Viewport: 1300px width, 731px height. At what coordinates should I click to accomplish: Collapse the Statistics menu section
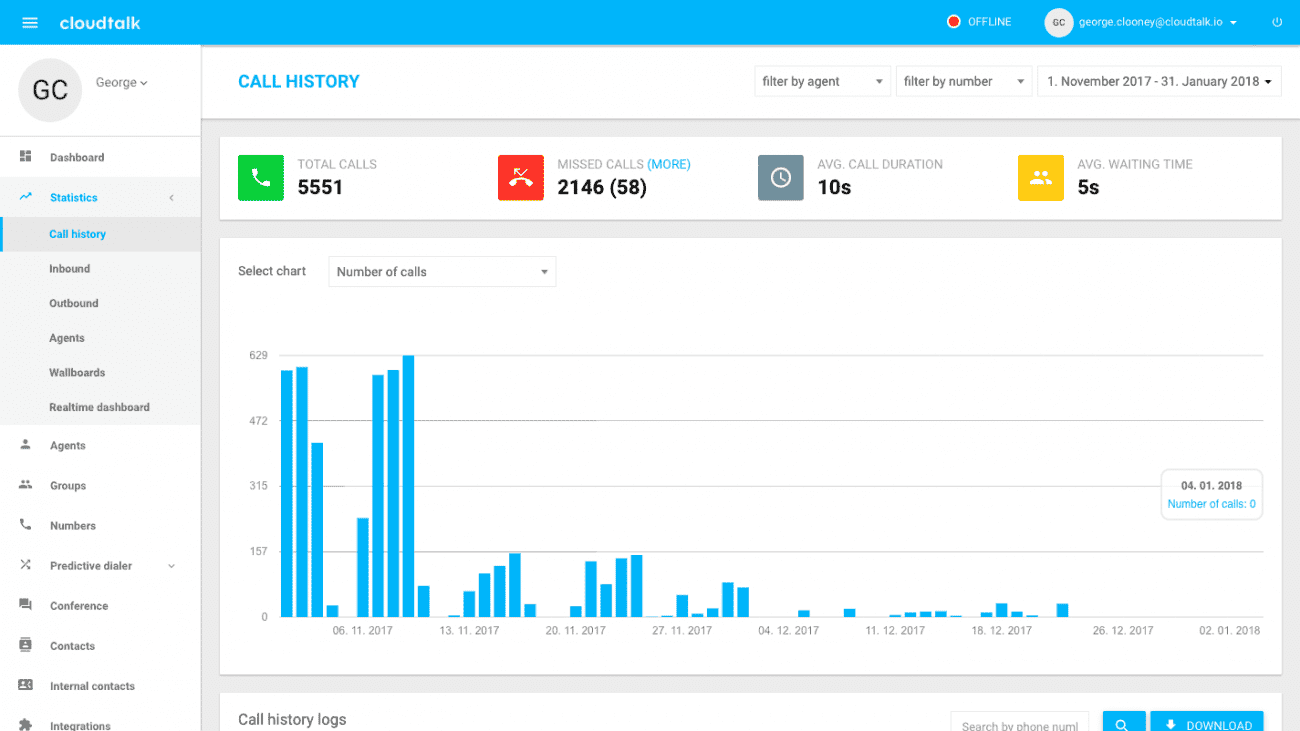coord(171,198)
